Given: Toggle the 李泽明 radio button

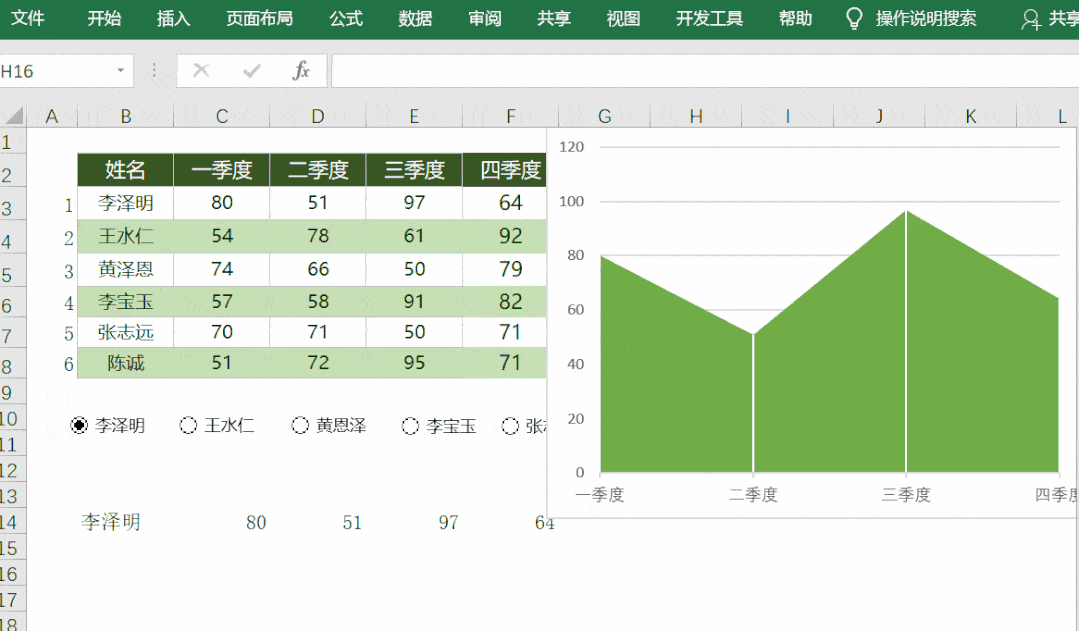Looking at the screenshot, I should (79, 425).
